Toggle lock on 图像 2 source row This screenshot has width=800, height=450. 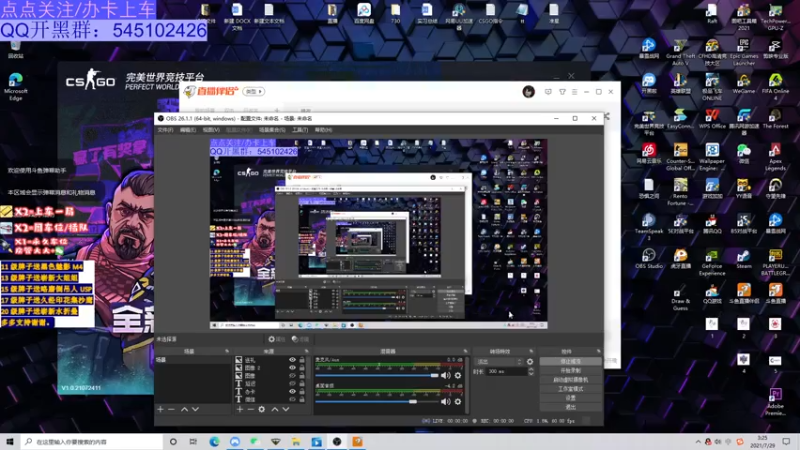302,367
